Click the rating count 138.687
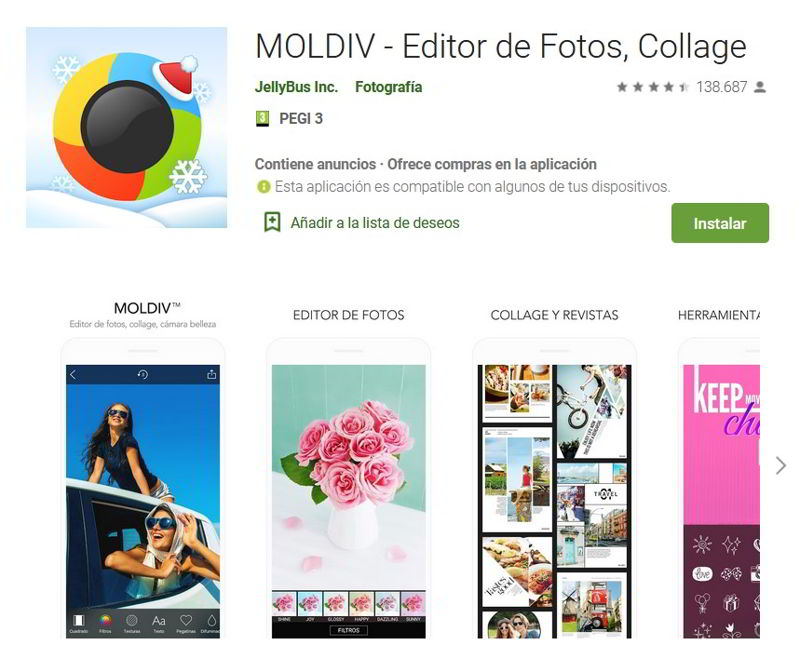 721,87
